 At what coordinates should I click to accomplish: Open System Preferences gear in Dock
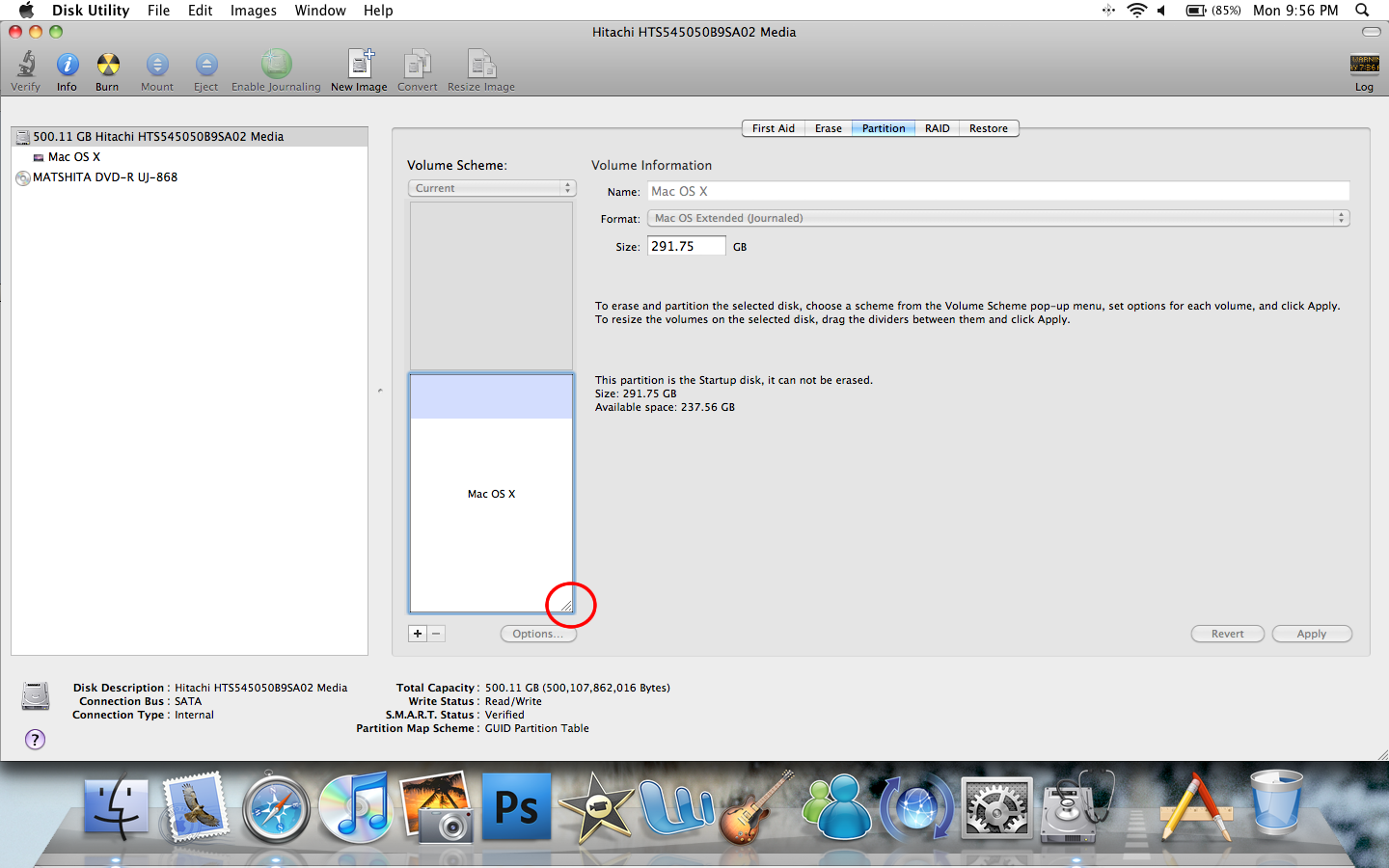997,808
